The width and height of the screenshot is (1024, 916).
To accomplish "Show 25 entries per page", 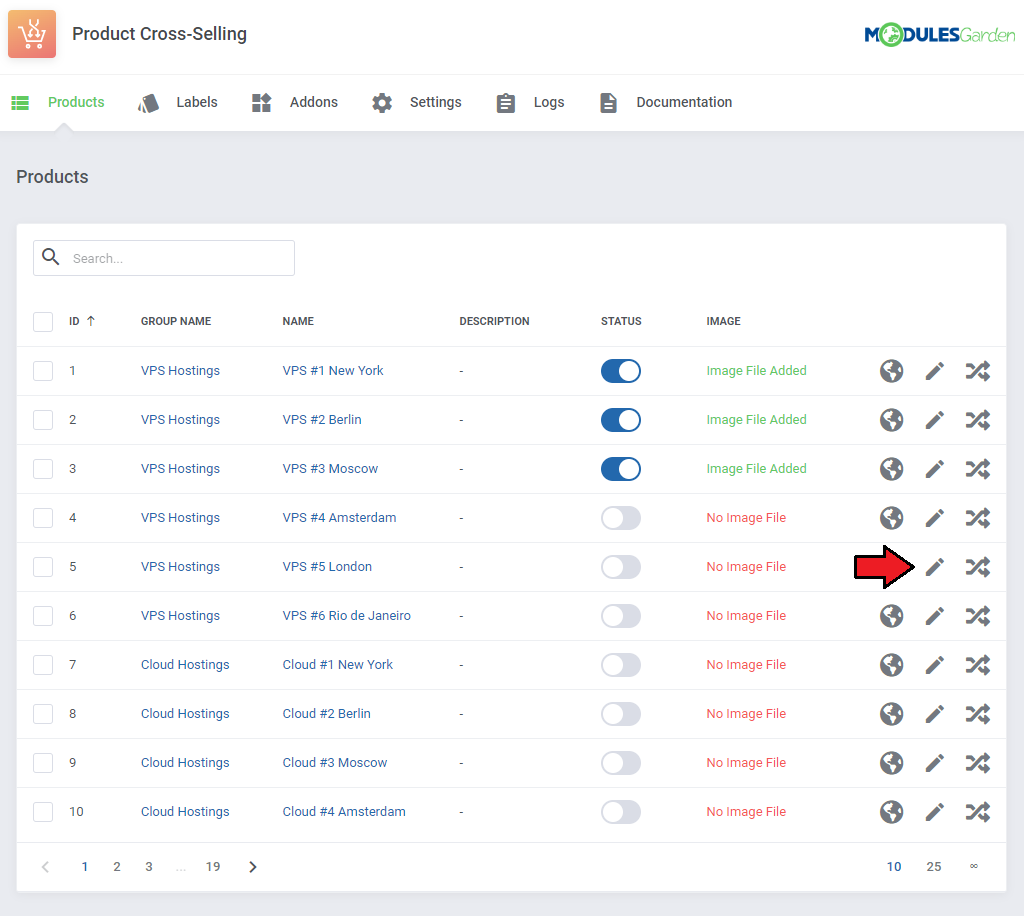I will [x=934, y=866].
